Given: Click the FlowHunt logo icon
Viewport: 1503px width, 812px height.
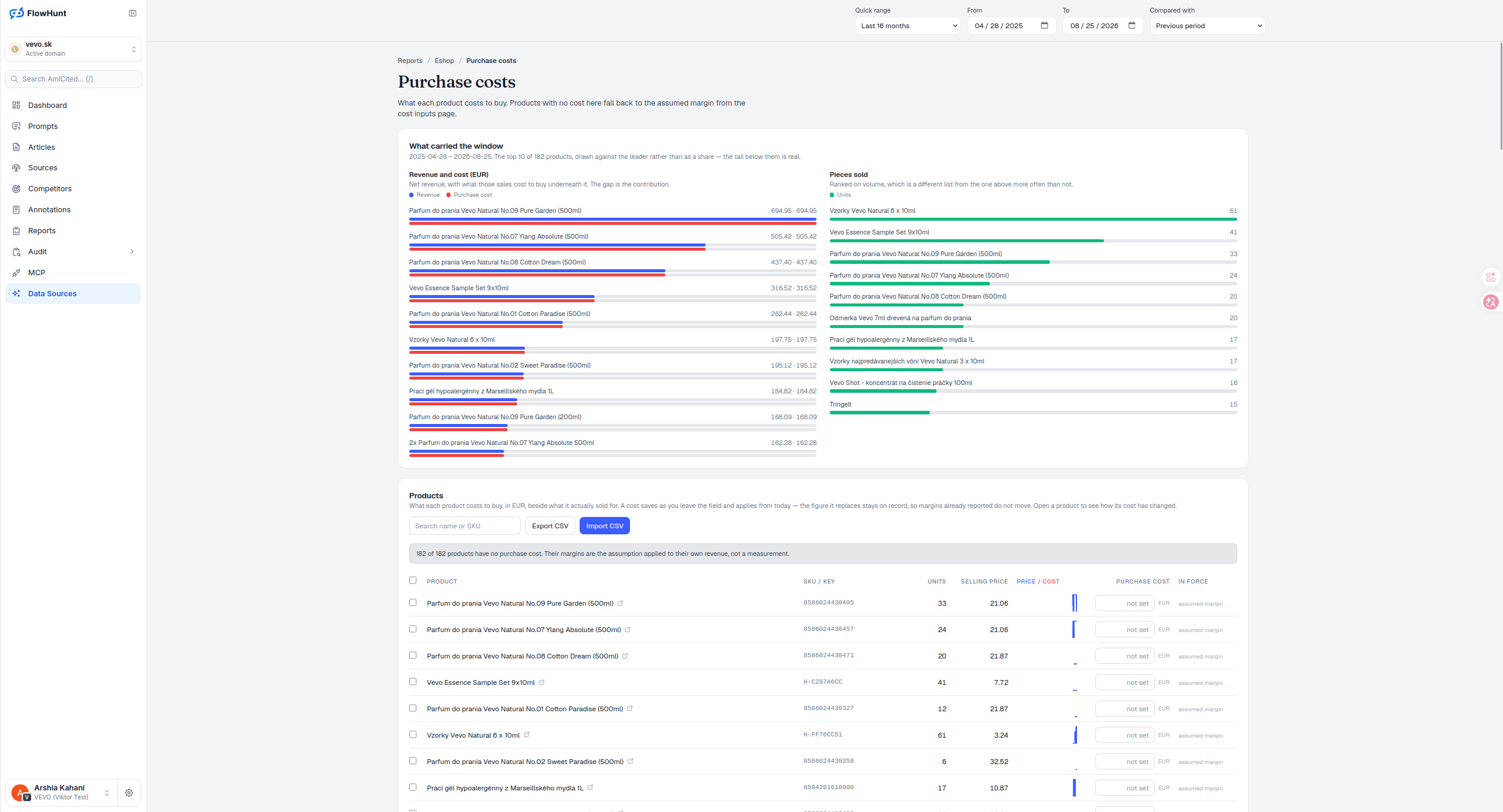Looking at the screenshot, I should [17, 13].
